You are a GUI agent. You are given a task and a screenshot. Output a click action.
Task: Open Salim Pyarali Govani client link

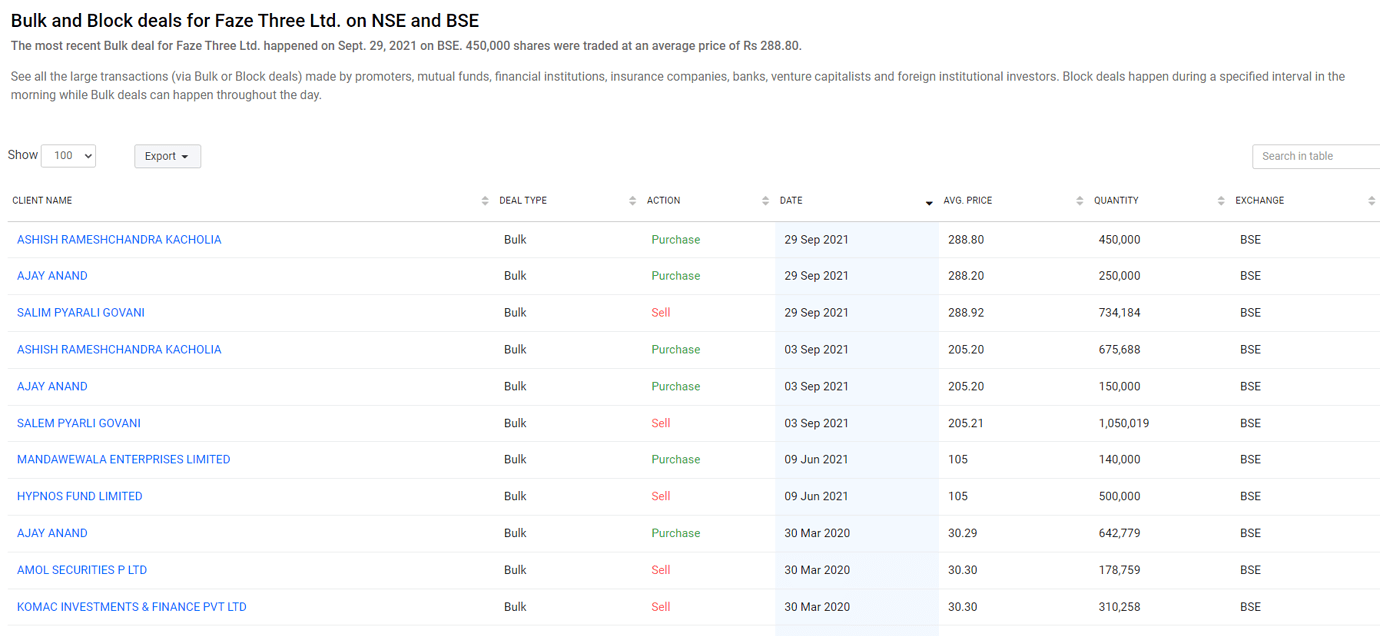click(x=81, y=313)
